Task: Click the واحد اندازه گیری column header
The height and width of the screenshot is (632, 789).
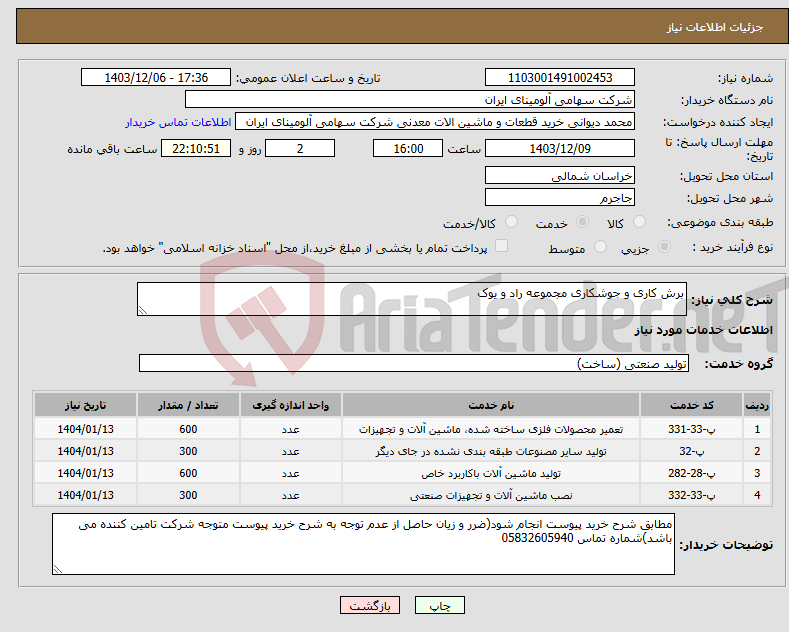Action: (290, 405)
